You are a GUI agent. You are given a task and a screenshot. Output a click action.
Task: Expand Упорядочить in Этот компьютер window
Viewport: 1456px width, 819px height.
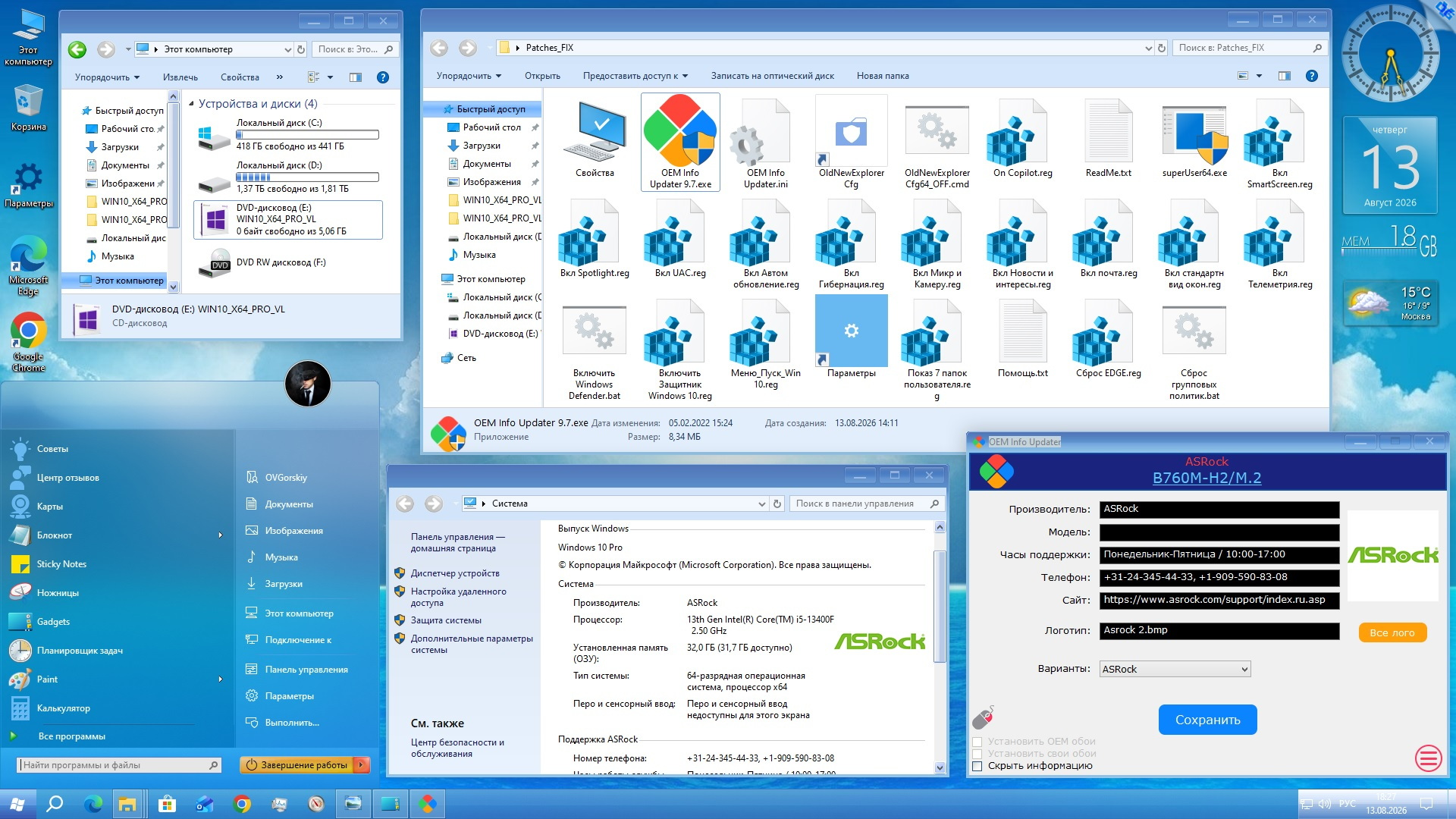click(x=107, y=77)
